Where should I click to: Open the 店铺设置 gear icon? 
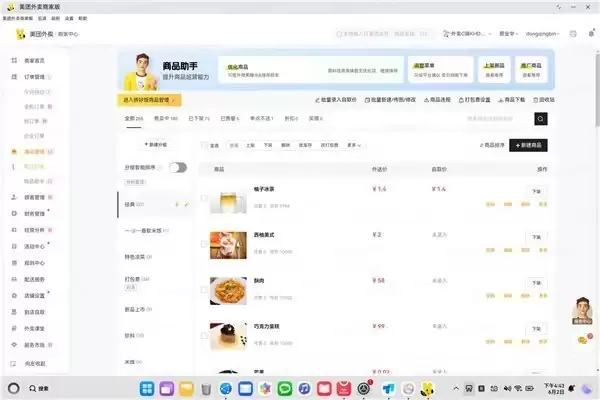(14, 296)
